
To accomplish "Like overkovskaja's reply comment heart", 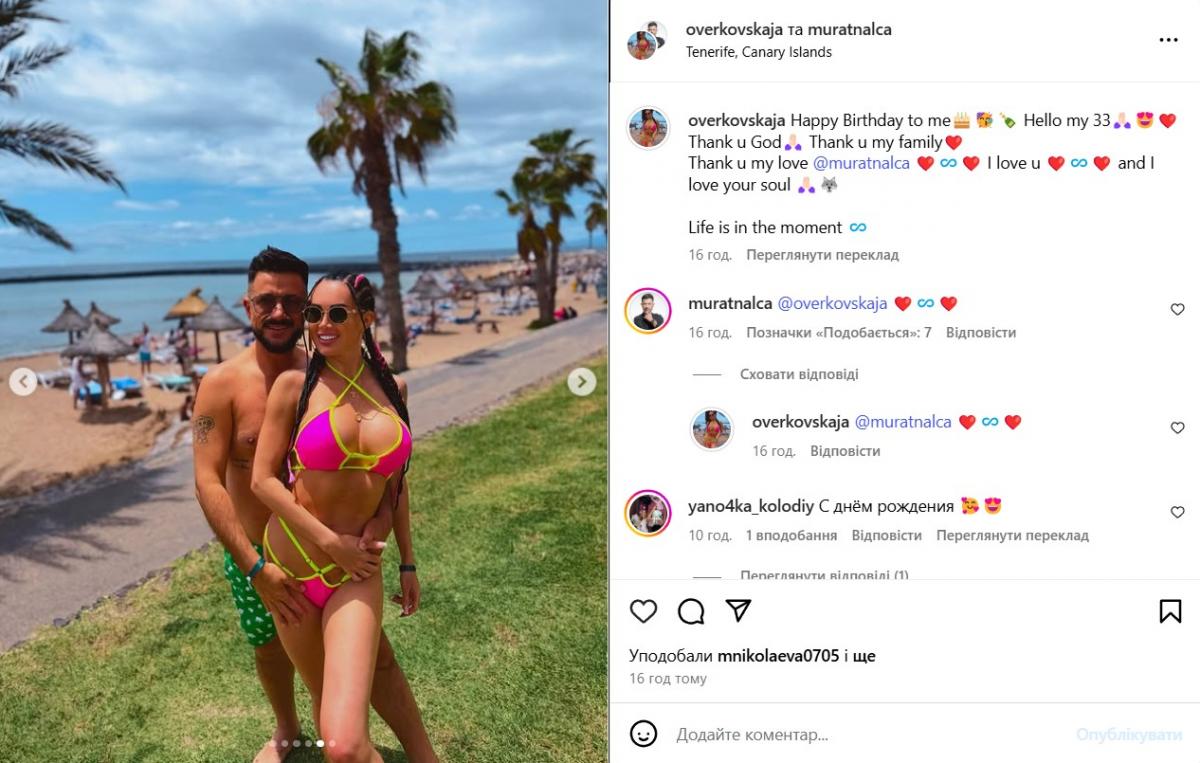I will 1177,428.
